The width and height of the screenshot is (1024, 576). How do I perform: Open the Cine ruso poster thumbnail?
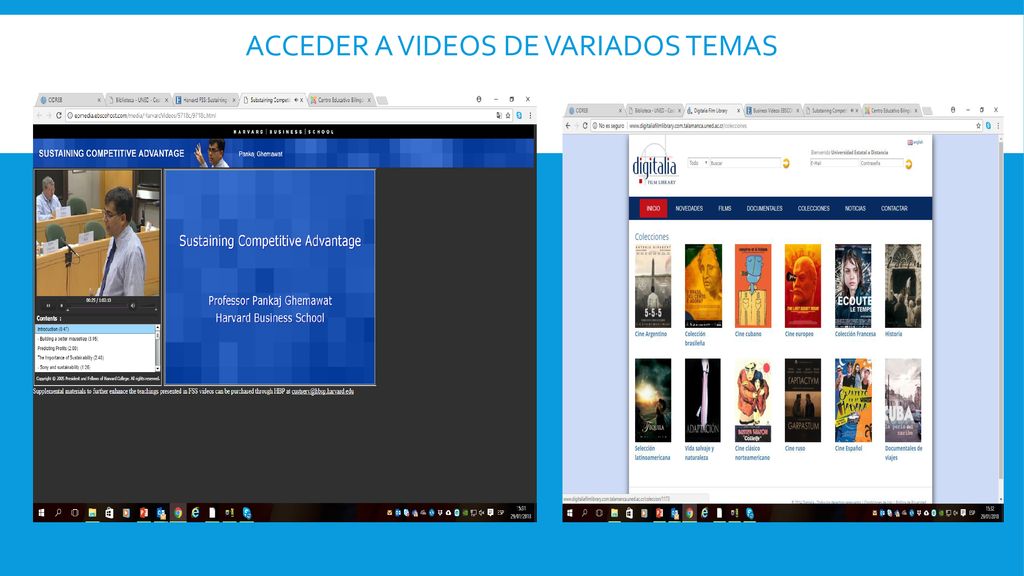pos(803,400)
